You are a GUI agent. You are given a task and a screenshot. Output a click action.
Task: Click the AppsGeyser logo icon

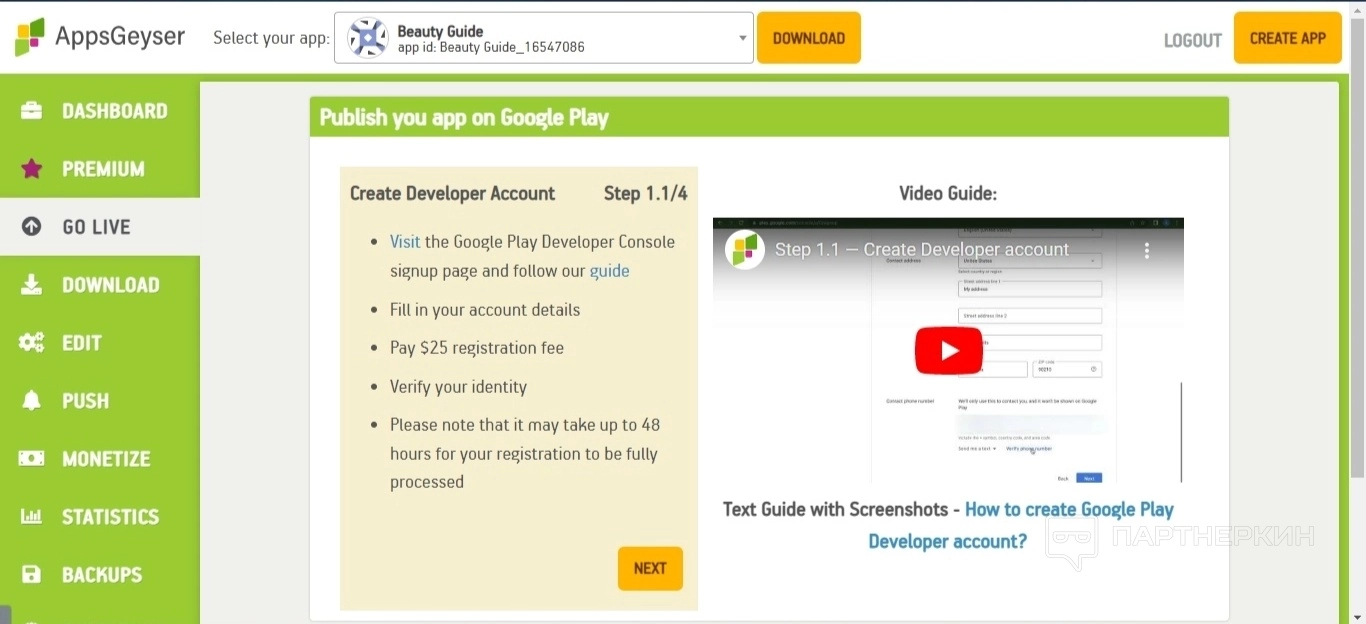(30, 37)
